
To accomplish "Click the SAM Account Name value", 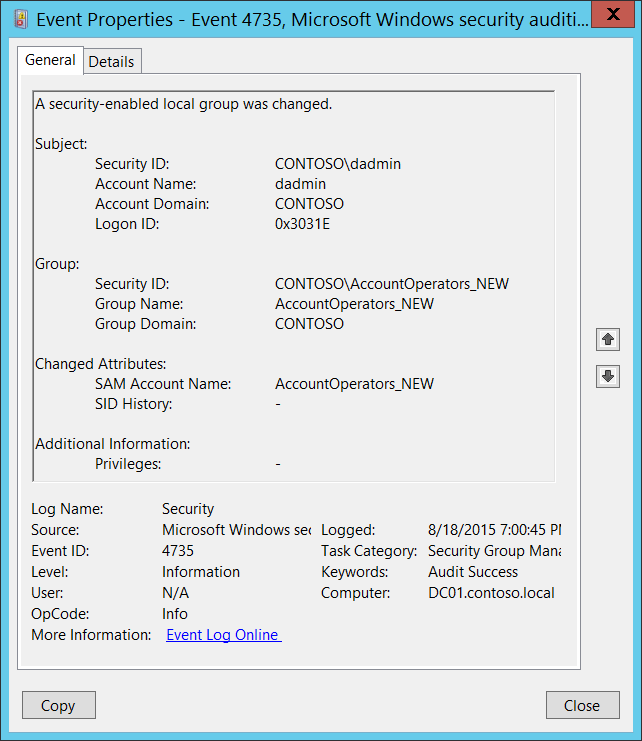I will (354, 384).
